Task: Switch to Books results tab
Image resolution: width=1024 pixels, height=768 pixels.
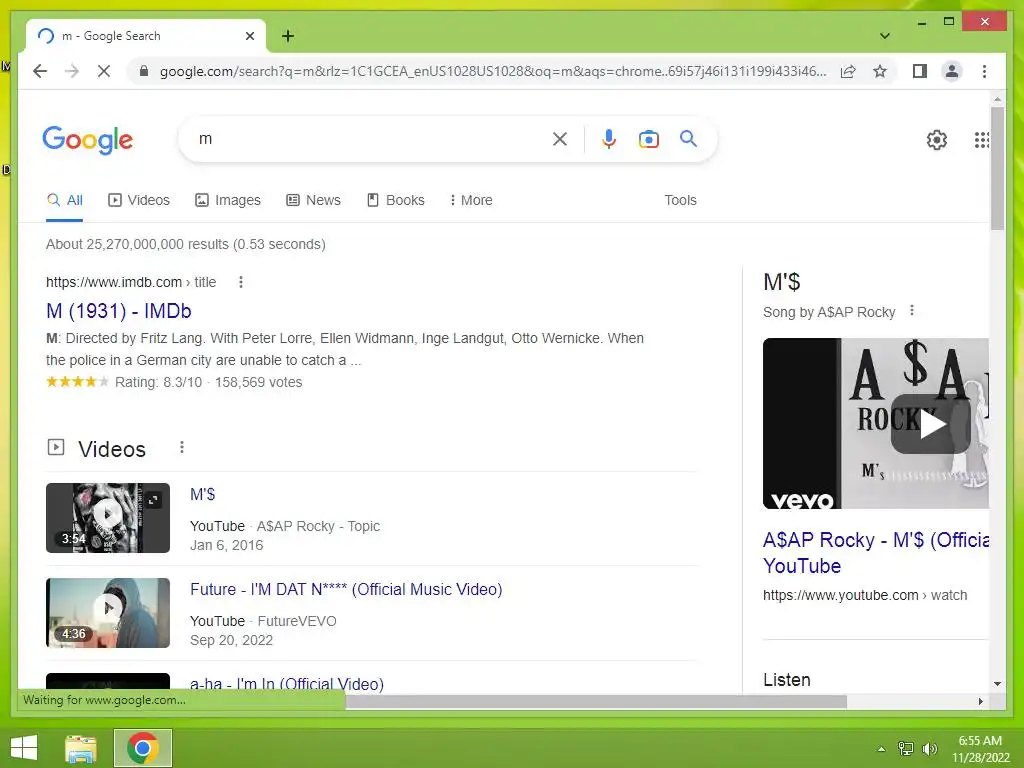Action: click(396, 200)
